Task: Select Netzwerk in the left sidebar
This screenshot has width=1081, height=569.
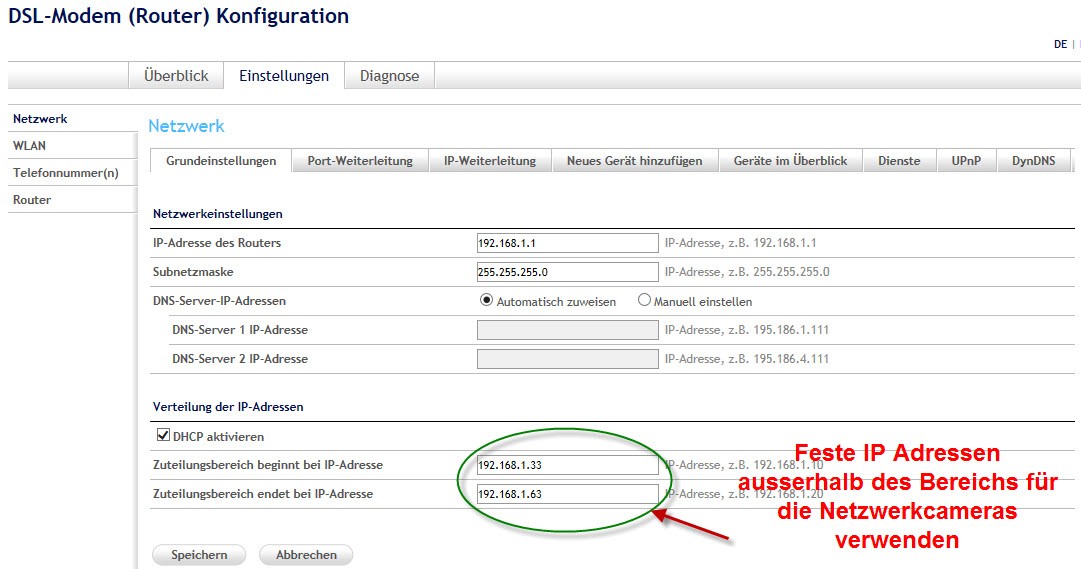Action: pyautogui.click(x=40, y=119)
